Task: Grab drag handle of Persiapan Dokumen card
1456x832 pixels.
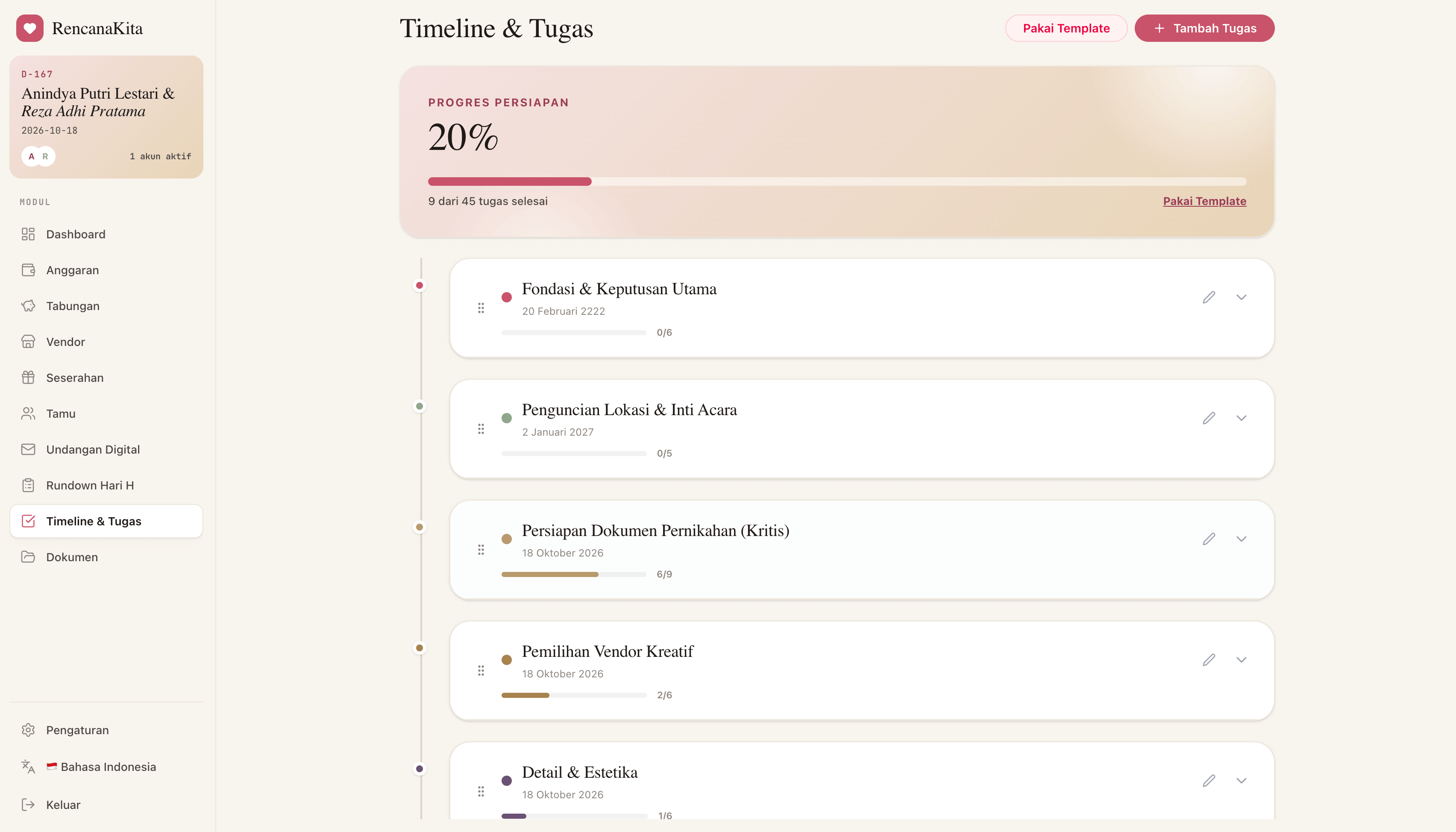Action: point(481,550)
